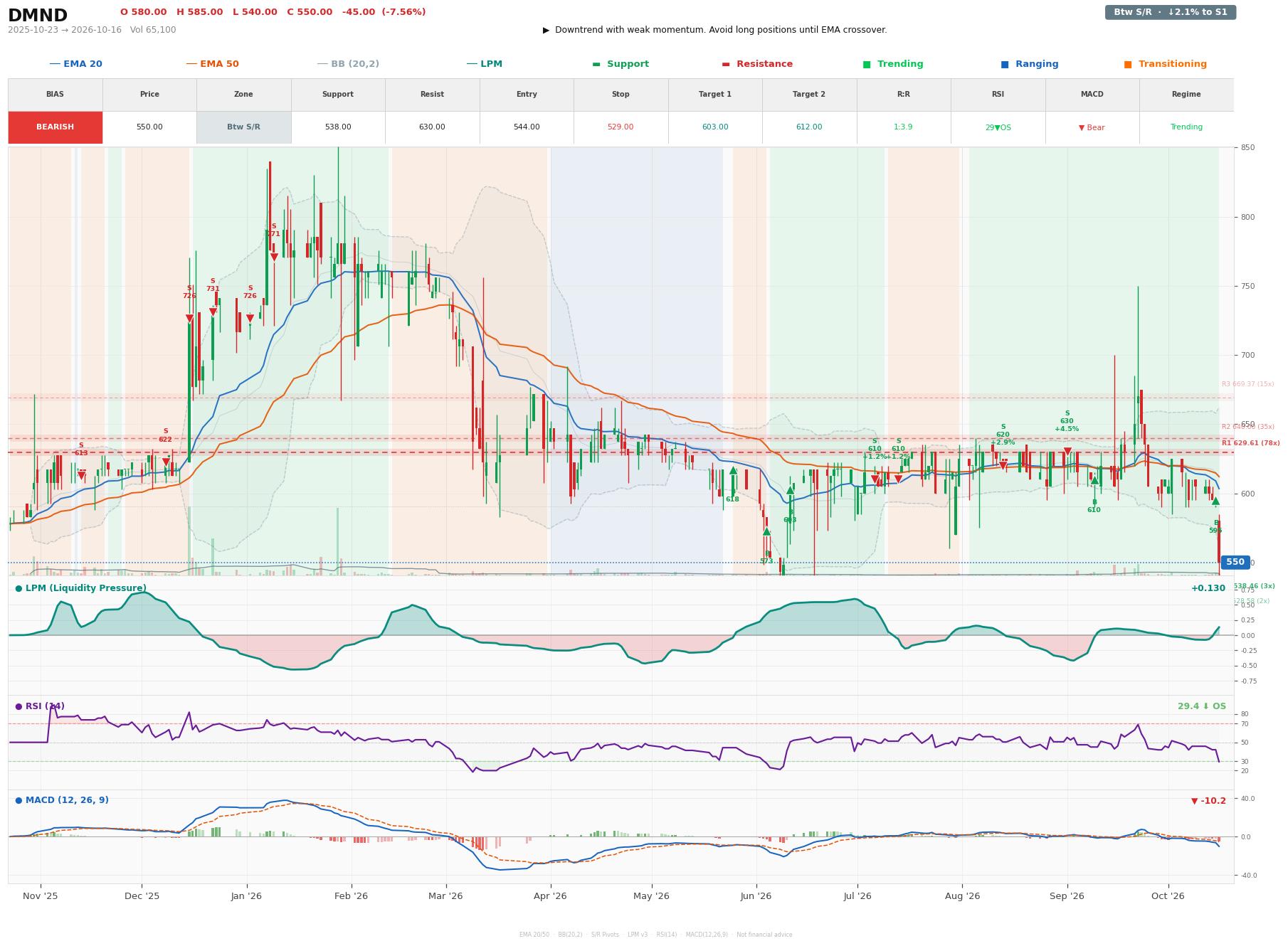The height and width of the screenshot is (946, 1288).
Task: Click the red BEARISH bias cell
Action: coord(55,127)
